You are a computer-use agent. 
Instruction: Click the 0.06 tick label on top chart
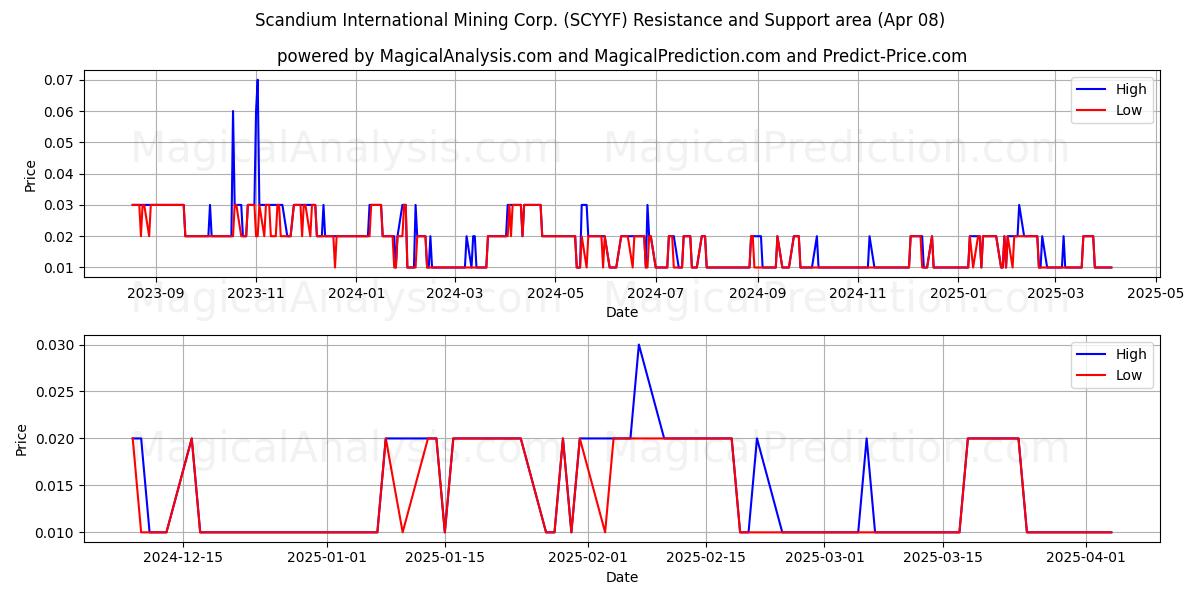[x=61, y=111]
